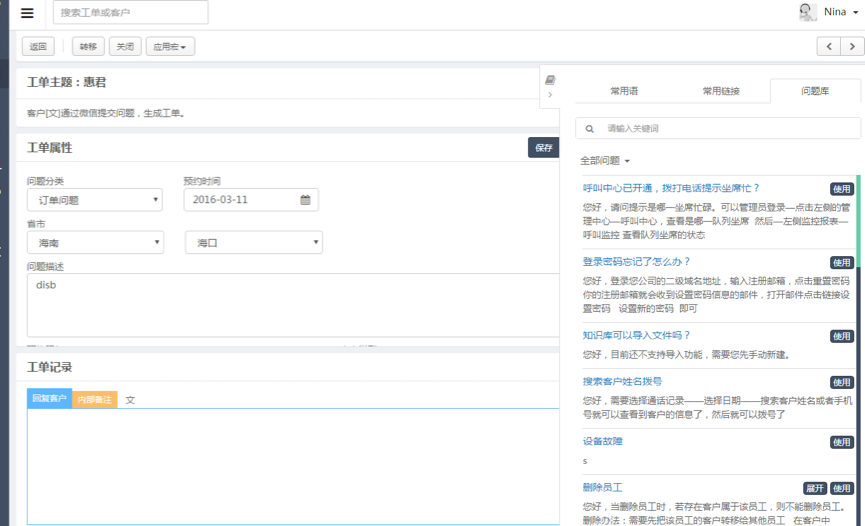Viewport: 865px width, 526px height.
Task: Click the 文 recipient label
Action: 130,400
